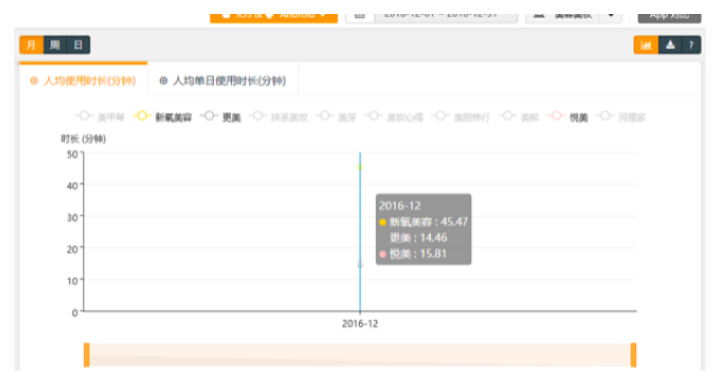
Task: Open the date range picker field
Action: 446,17
